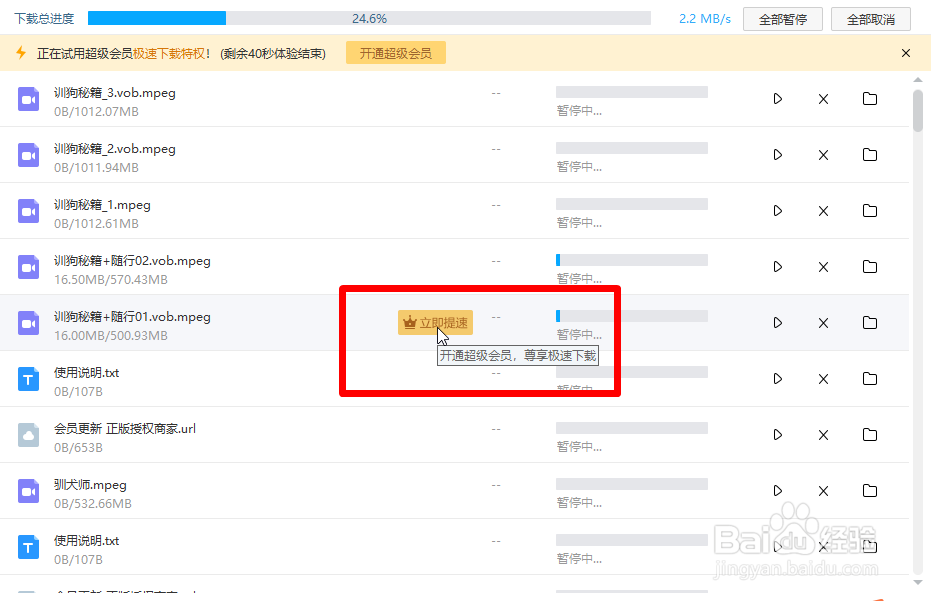Select the 驯犬师.mpeg file name
The image size is (931, 601).
click(x=90, y=485)
